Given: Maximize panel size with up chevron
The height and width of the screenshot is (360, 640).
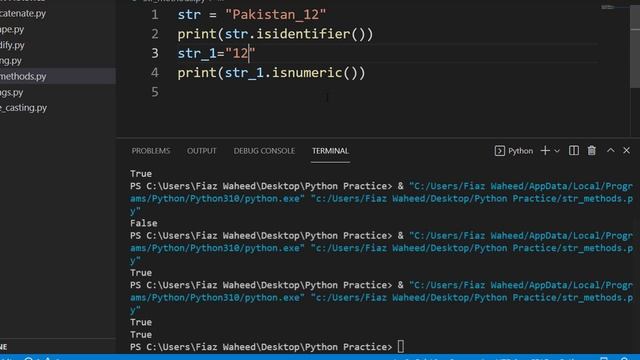Looking at the screenshot, I should (610, 150).
